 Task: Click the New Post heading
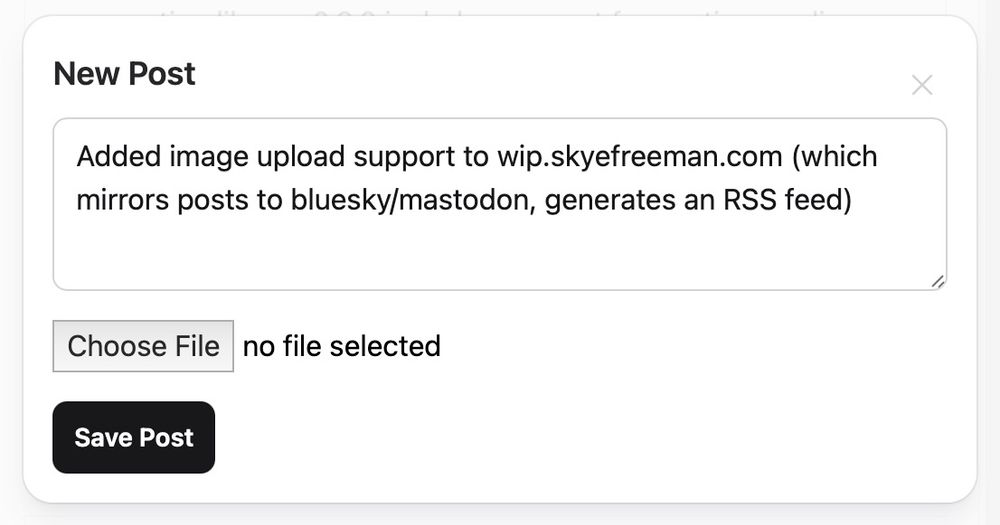pos(124,74)
